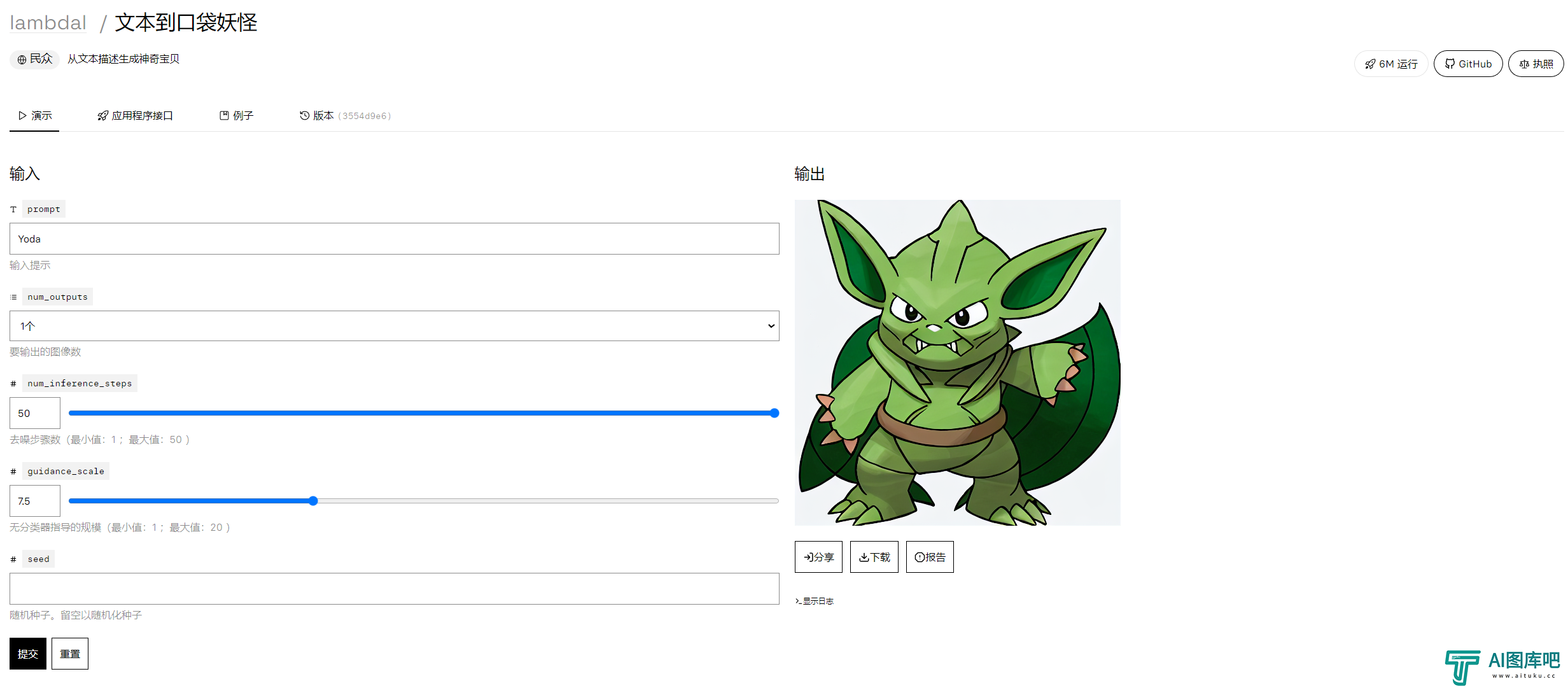1568x688 pixels.
Task: Click the share arrow icon in 分享
Action: 808,557
